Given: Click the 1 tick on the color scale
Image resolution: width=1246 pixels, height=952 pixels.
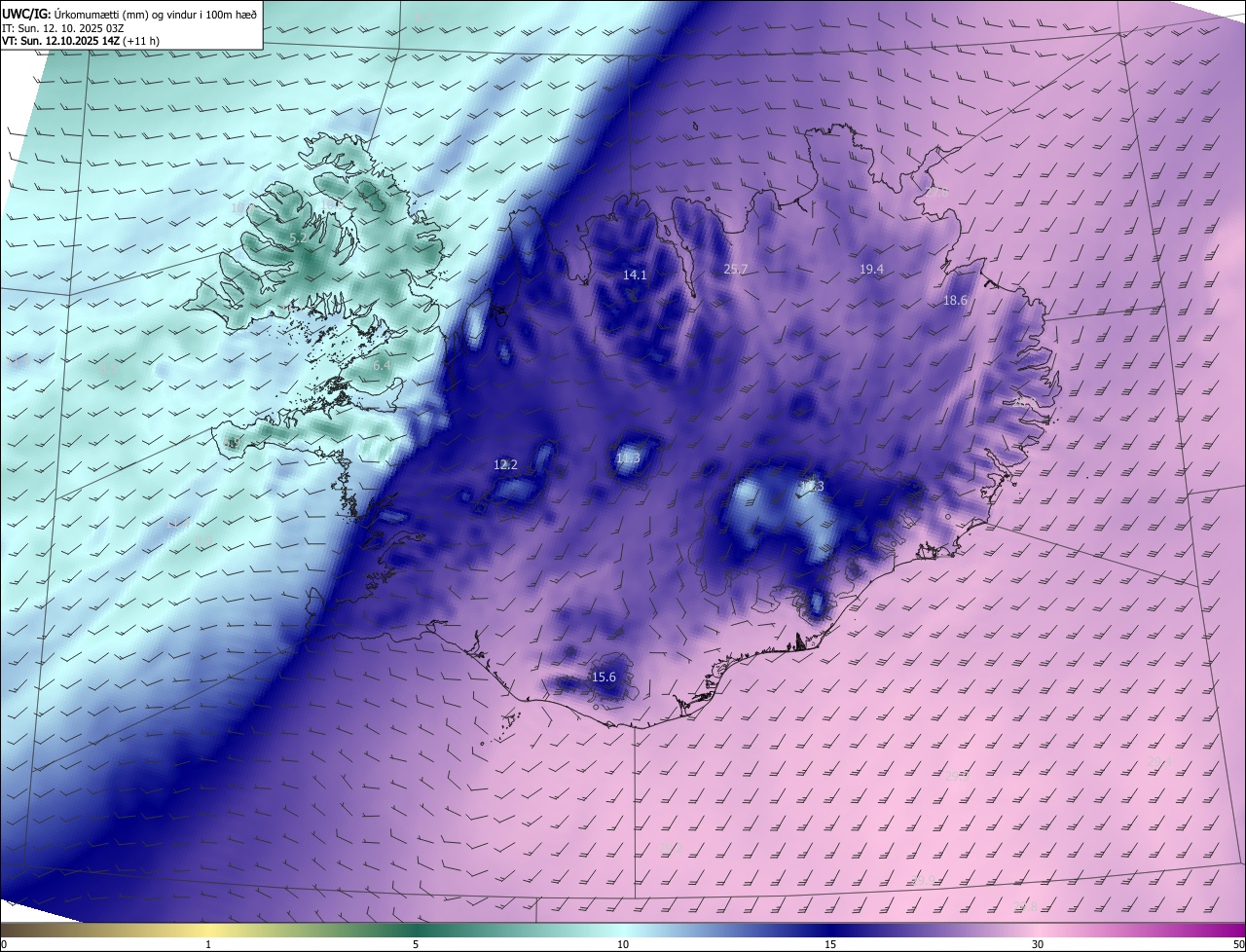Looking at the screenshot, I should click(x=208, y=944).
